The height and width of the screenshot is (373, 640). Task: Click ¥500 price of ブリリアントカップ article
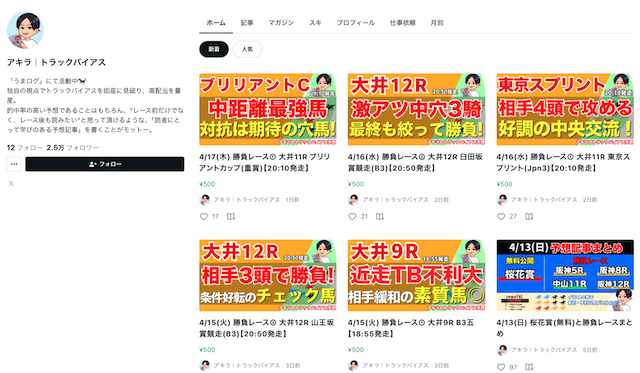[x=207, y=184]
